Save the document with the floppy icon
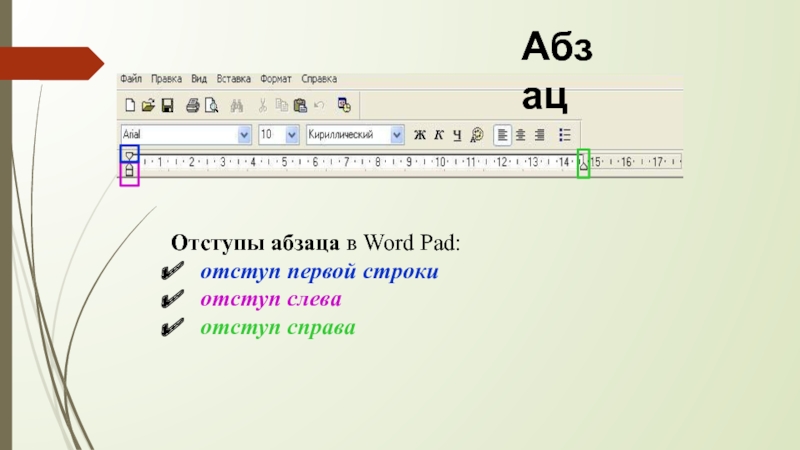Screen dimensions: 800x450 168,105
